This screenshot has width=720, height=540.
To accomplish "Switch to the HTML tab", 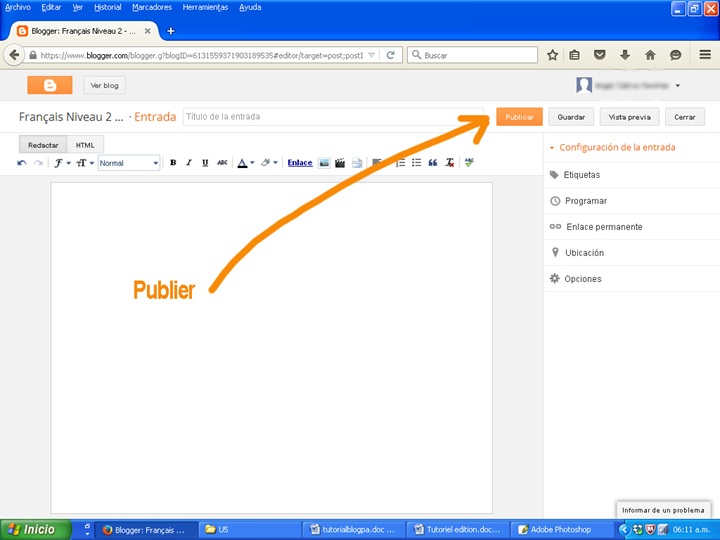I will [x=85, y=145].
